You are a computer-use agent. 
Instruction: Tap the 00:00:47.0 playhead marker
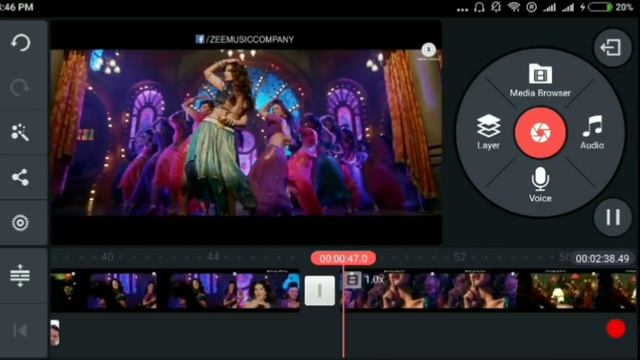tap(343, 258)
